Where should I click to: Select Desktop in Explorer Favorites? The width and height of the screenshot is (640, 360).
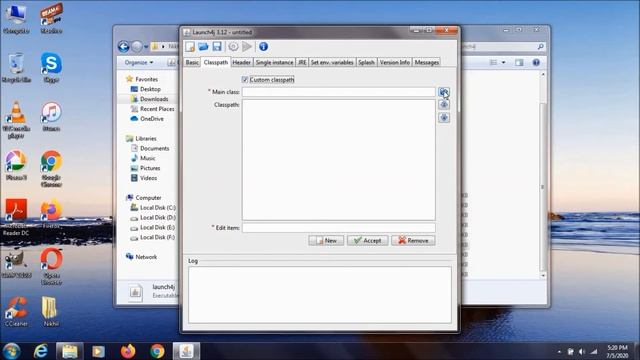tap(150, 89)
